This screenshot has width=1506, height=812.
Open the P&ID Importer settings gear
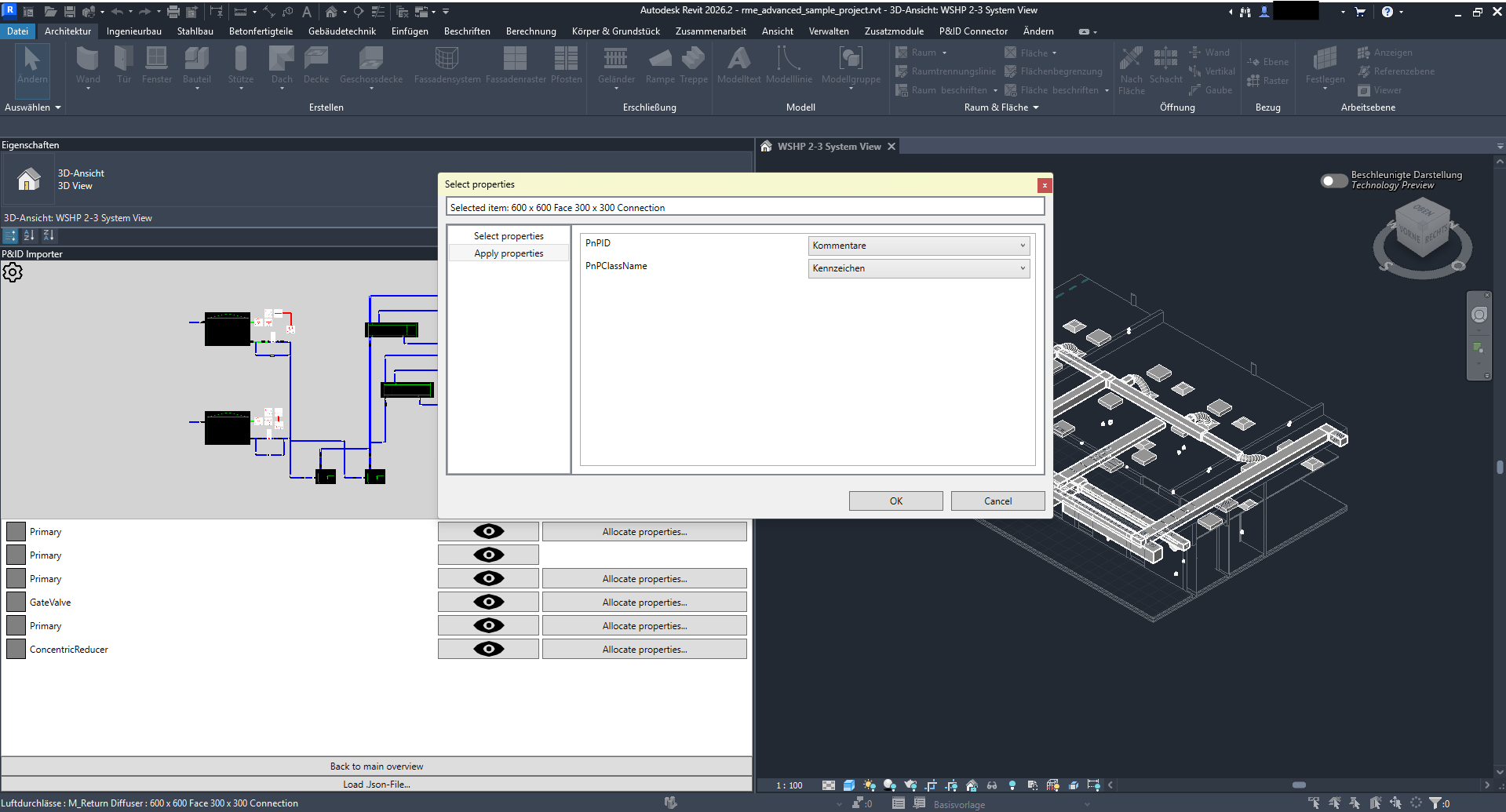13,272
